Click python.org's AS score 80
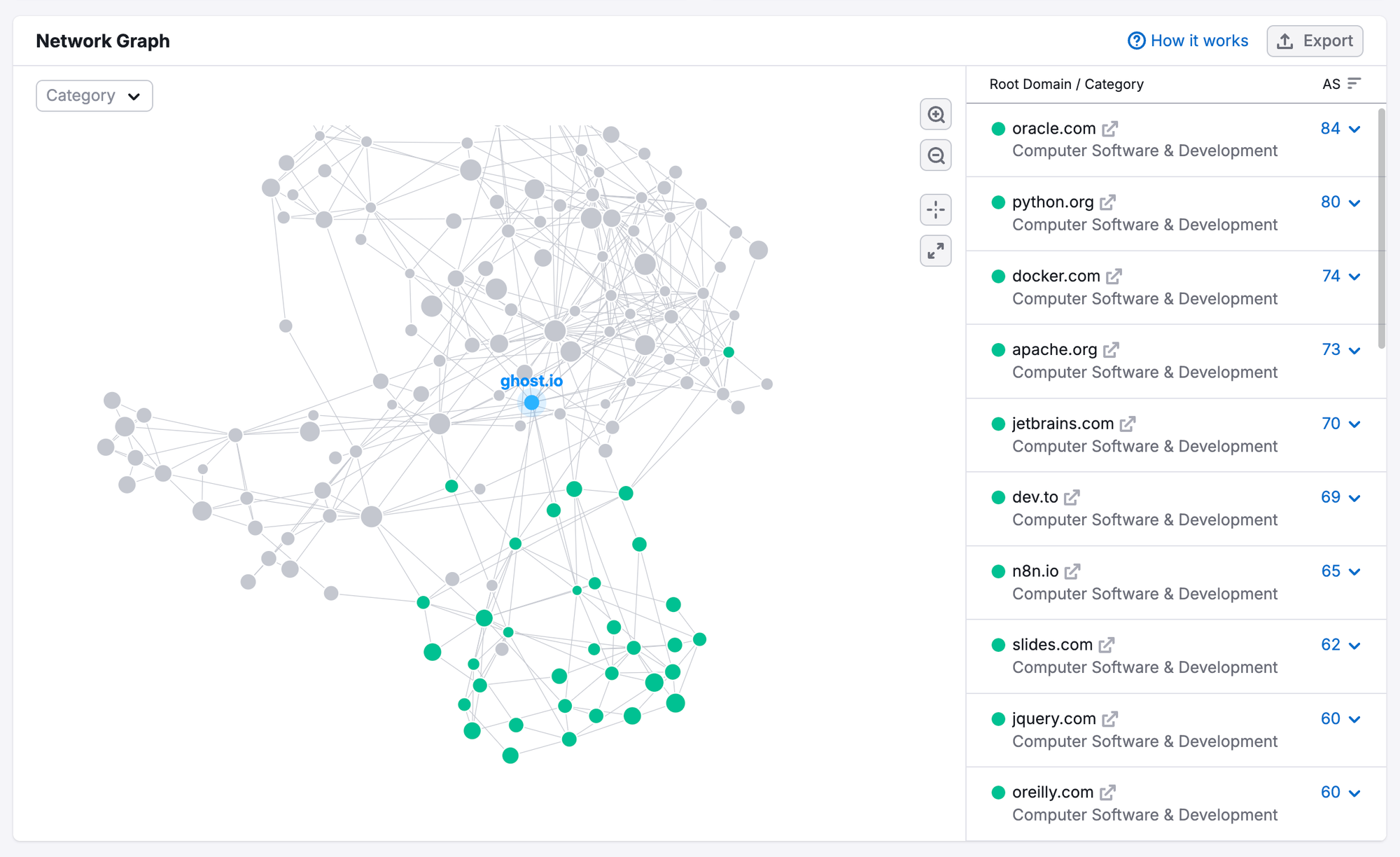This screenshot has width=1400, height=857. [1330, 202]
